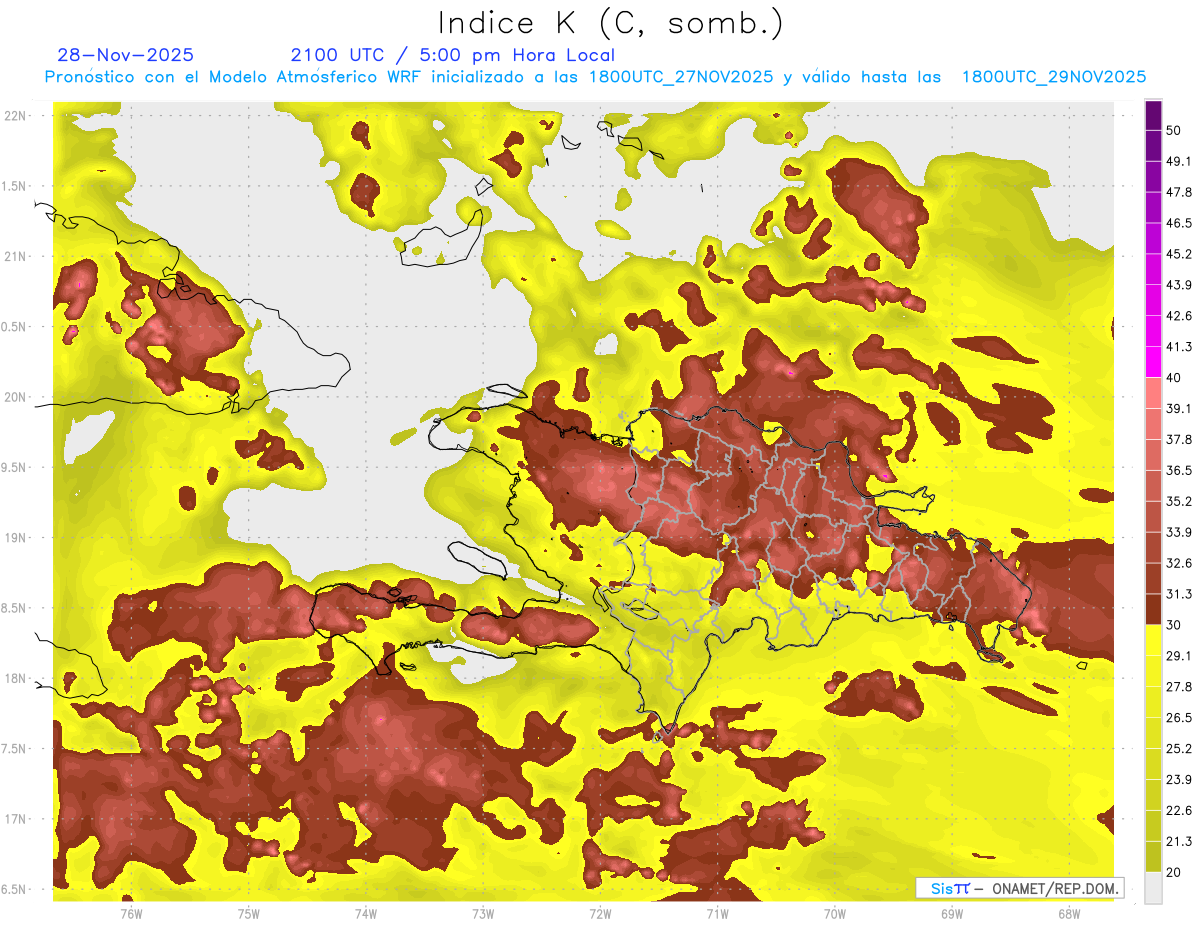This screenshot has height=927, width=1200.
Task: Click the colorbar value '46.5'
Action: point(1178,223)
